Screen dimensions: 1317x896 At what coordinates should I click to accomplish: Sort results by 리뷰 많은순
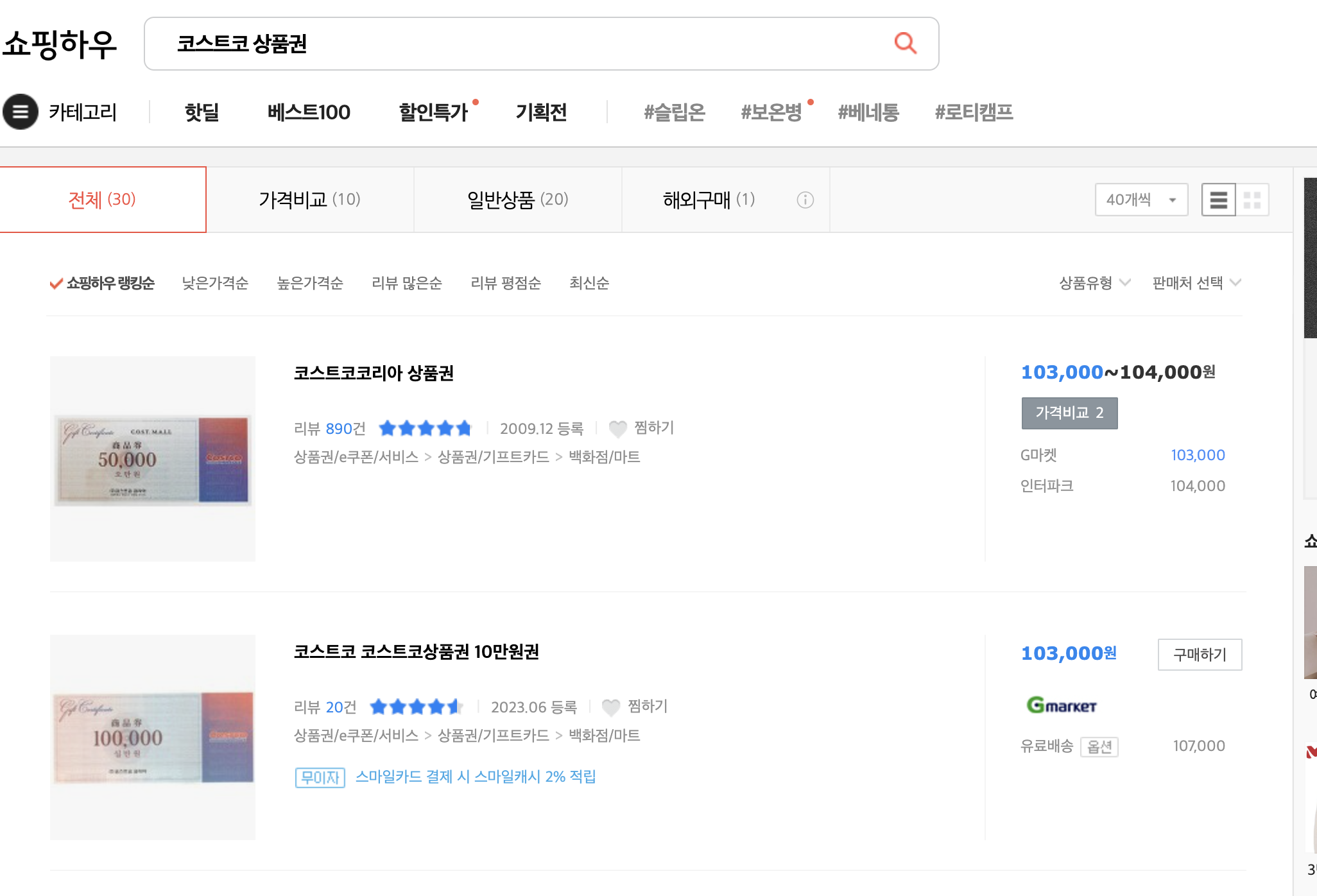coord(407,283)
